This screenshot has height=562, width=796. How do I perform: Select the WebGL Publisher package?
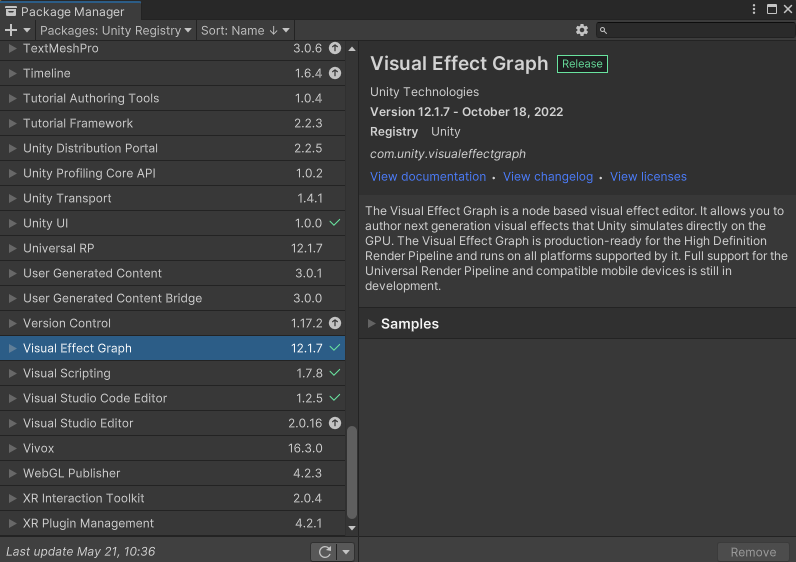pyautogui.click(x=173, y=473)
